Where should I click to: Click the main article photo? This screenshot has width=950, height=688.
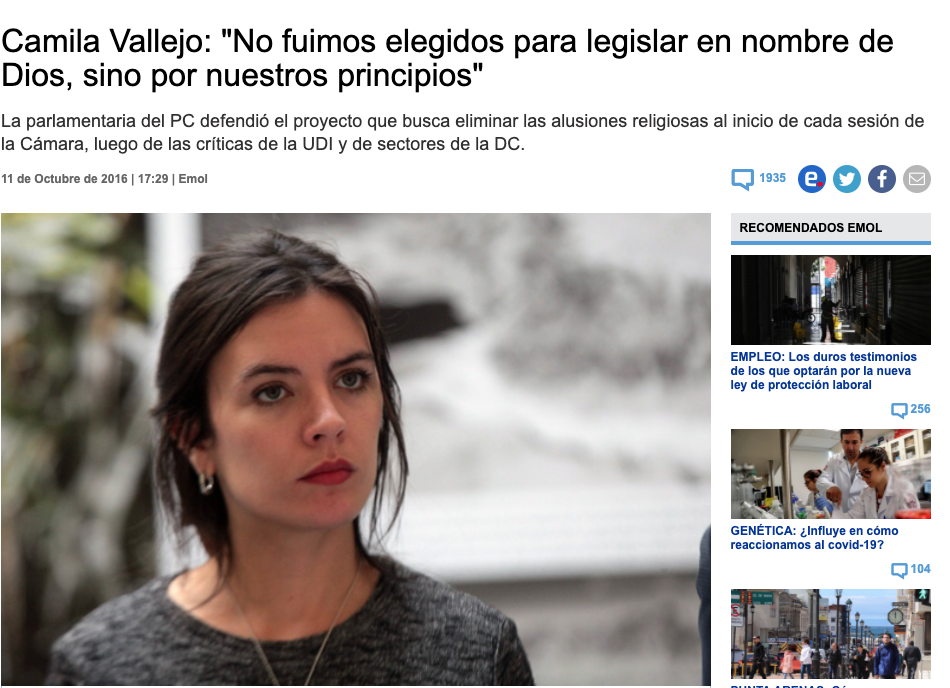[356, 449]
